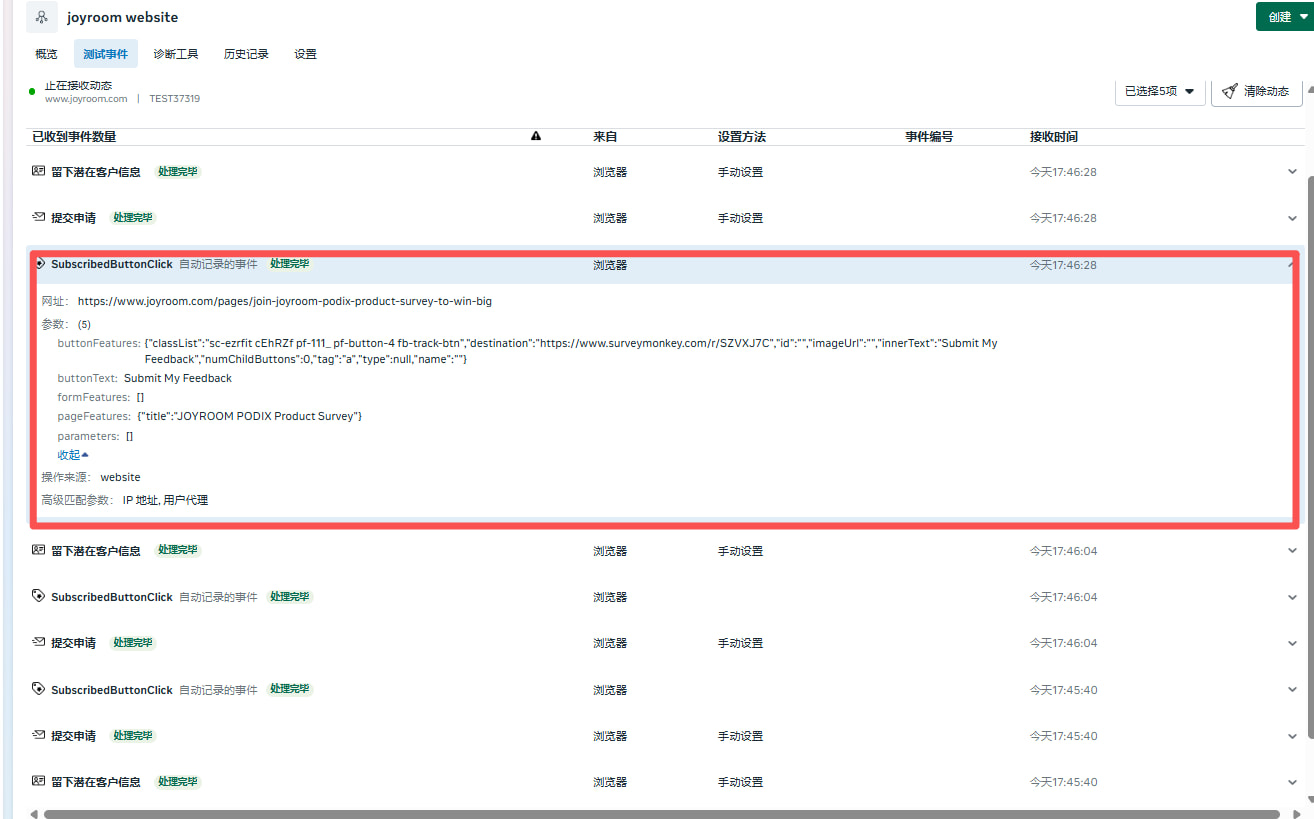Open the 历史记录 tab
The height and width of the screenshot is (819, 1314).
(246, 54)
